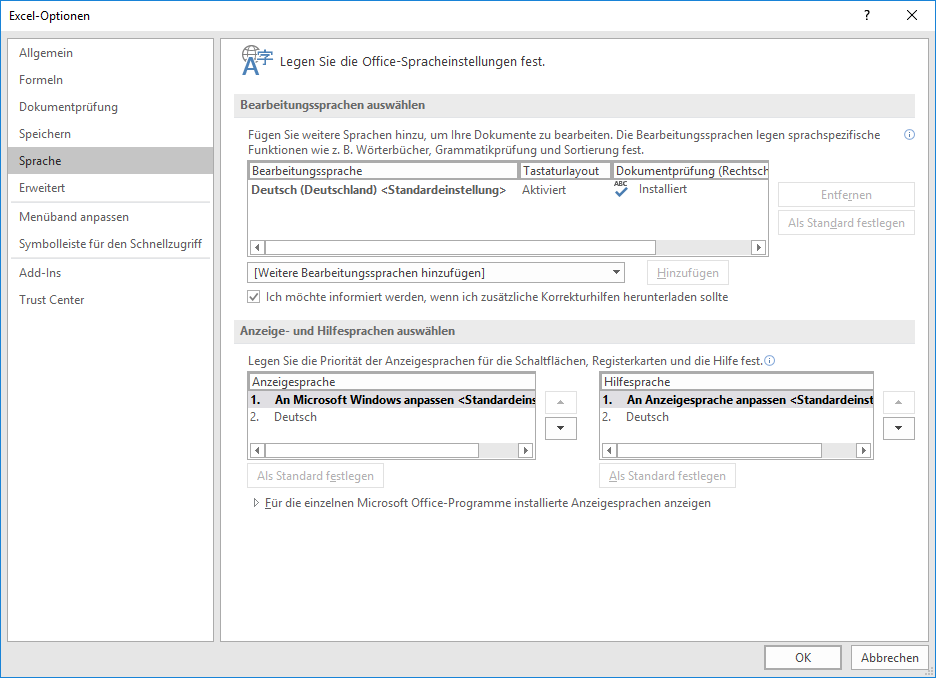This screenshot has height=678, width=936.
Task: Move Hilfesprache entry down with arrow button
Action: (x=898, y=428)
